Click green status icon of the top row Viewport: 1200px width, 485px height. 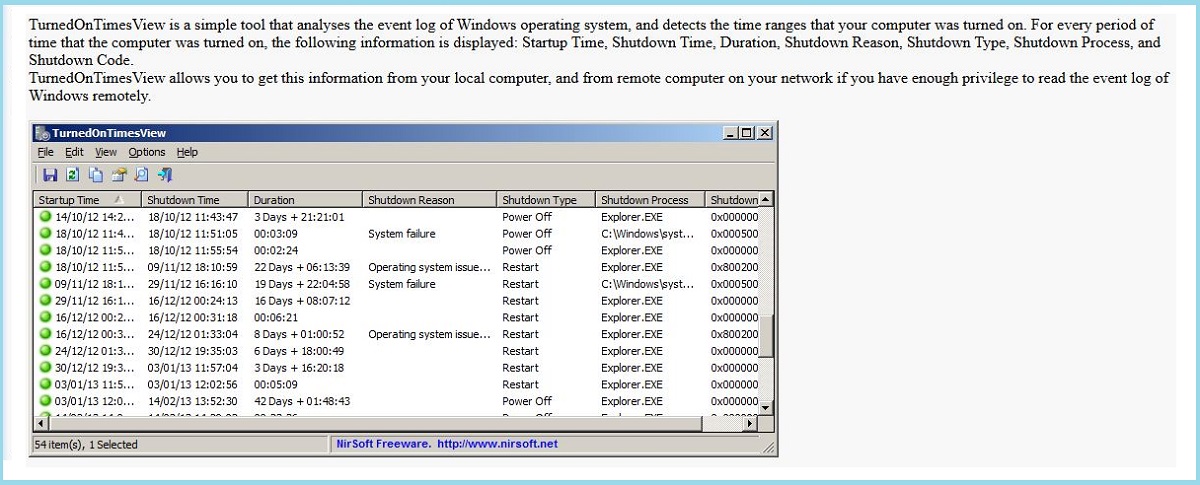[x=45, y=217]
